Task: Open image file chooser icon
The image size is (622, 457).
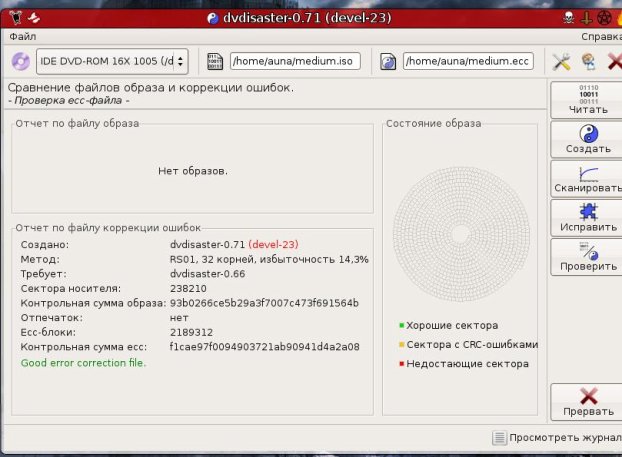Action: (215, 61)
